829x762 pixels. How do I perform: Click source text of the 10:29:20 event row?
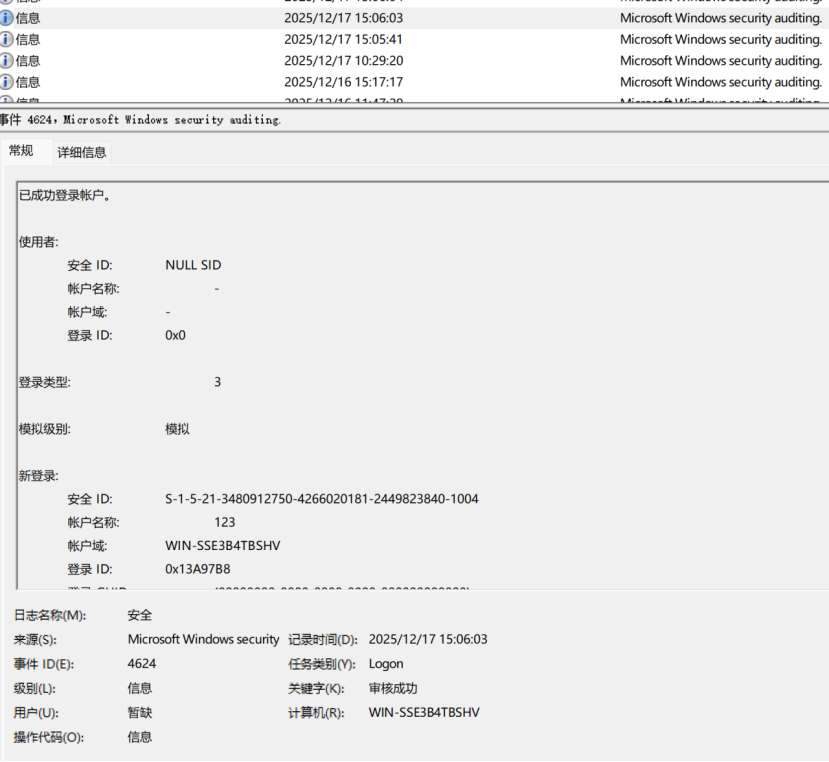click(x=720, y=61)
